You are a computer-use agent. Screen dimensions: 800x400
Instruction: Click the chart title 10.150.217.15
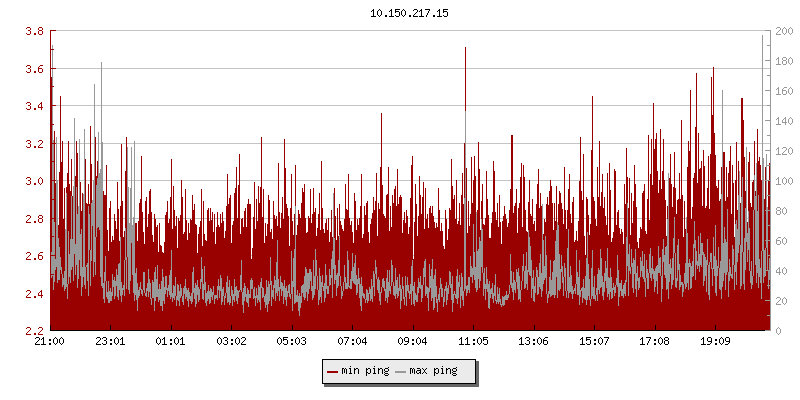click(x=410, y=13)
